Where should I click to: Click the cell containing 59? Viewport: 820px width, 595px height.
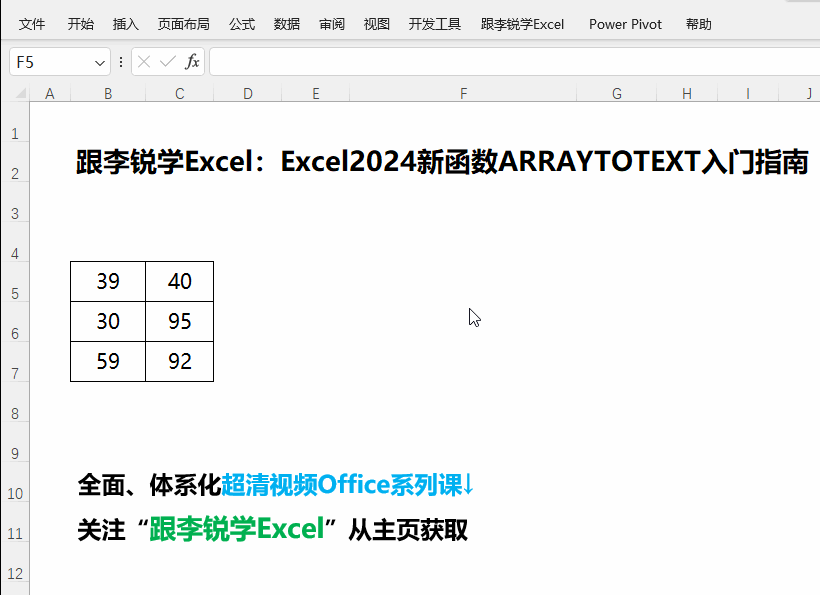[108, 361]
